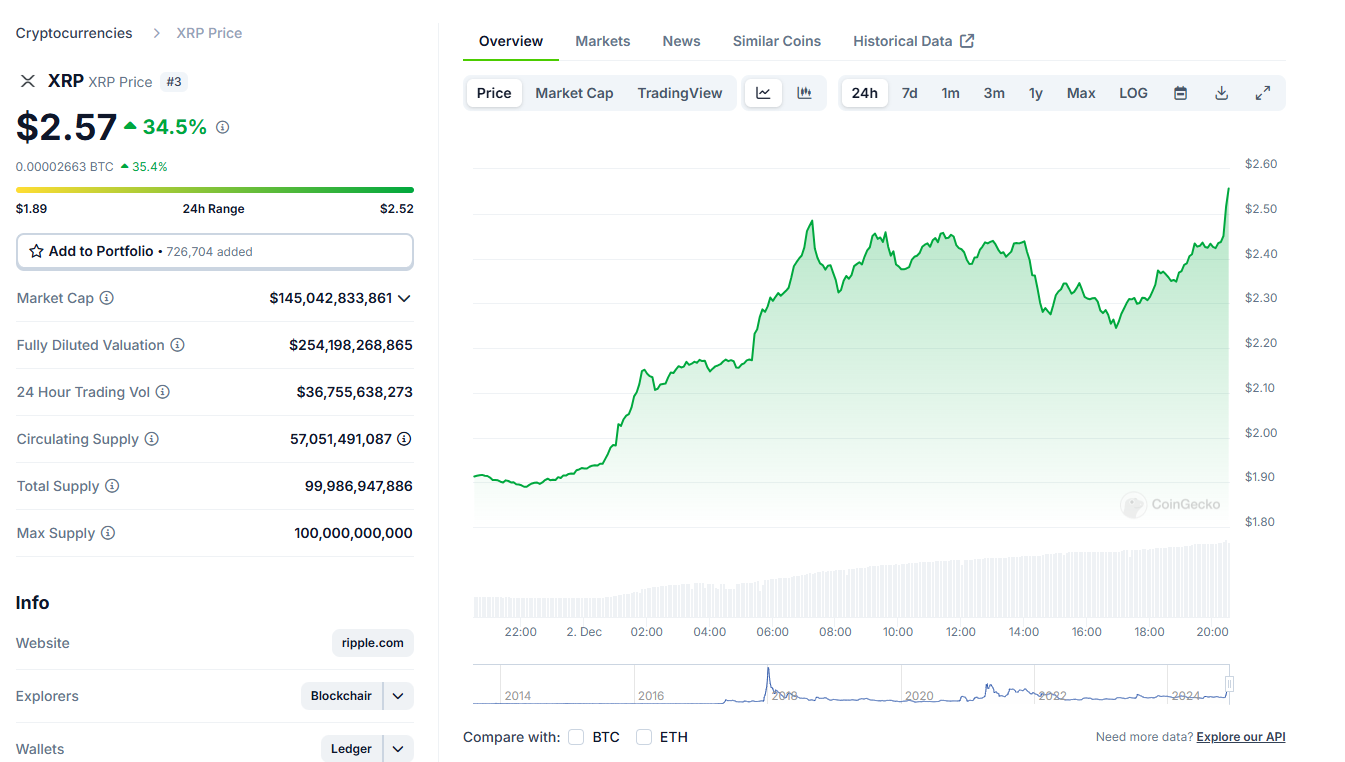1345x762 pixels.
Task: Select 1y time range
Action: pos(1036,93)
